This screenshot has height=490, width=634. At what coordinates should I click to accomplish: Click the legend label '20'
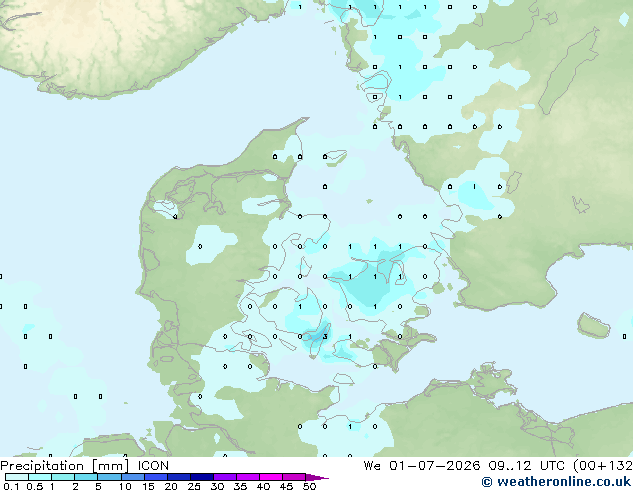[x=171, y=486]
